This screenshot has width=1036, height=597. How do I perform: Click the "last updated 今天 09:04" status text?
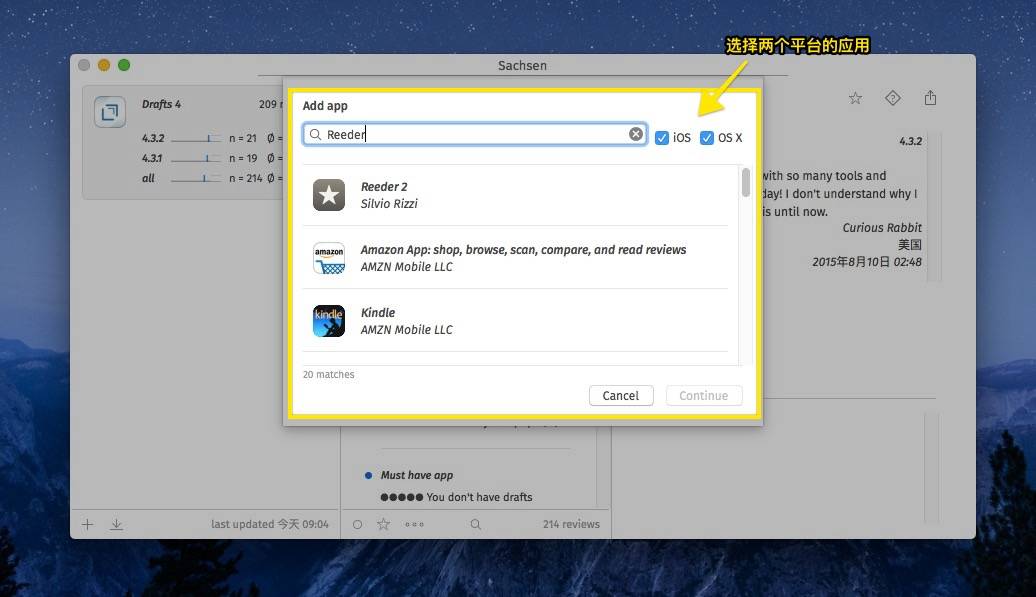270,524
